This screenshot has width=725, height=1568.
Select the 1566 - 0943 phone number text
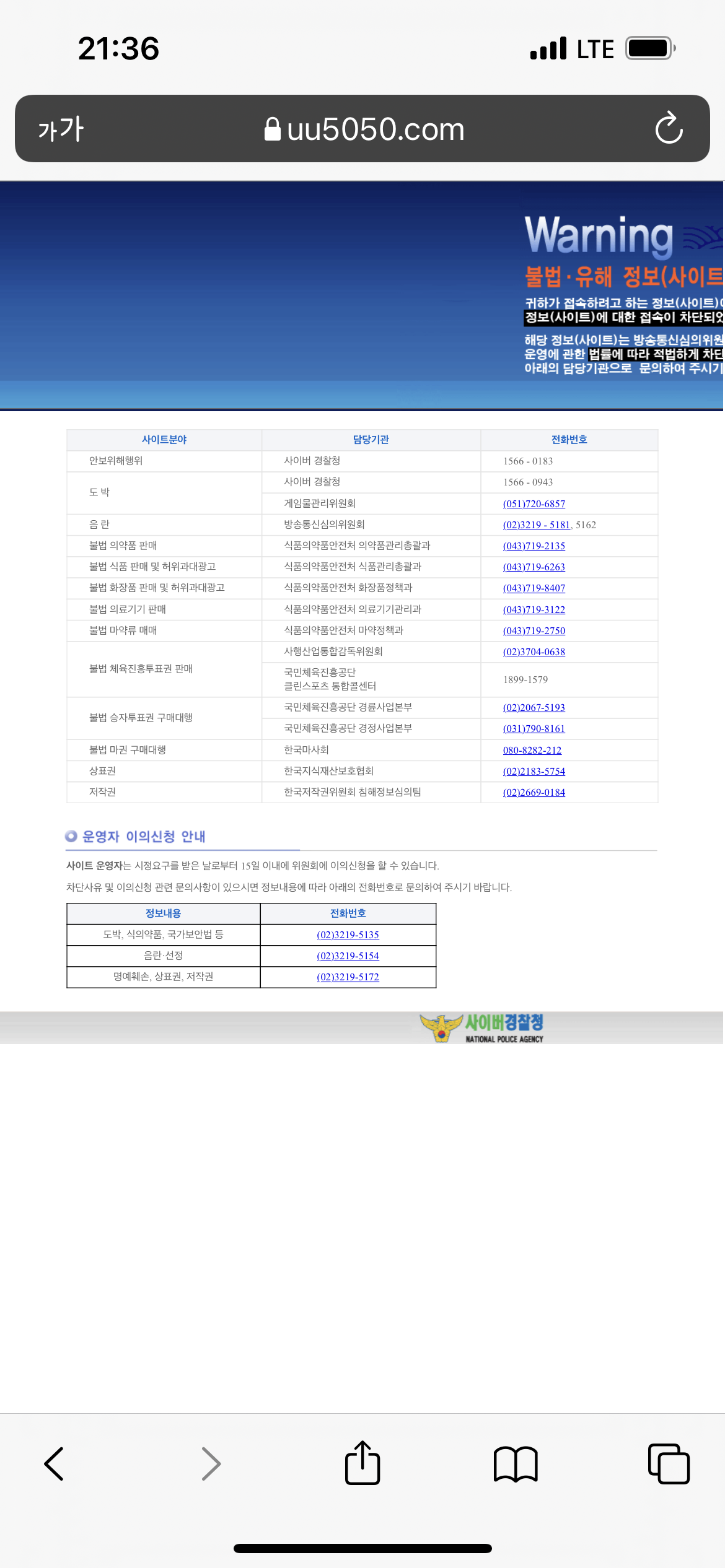point(528,482)
